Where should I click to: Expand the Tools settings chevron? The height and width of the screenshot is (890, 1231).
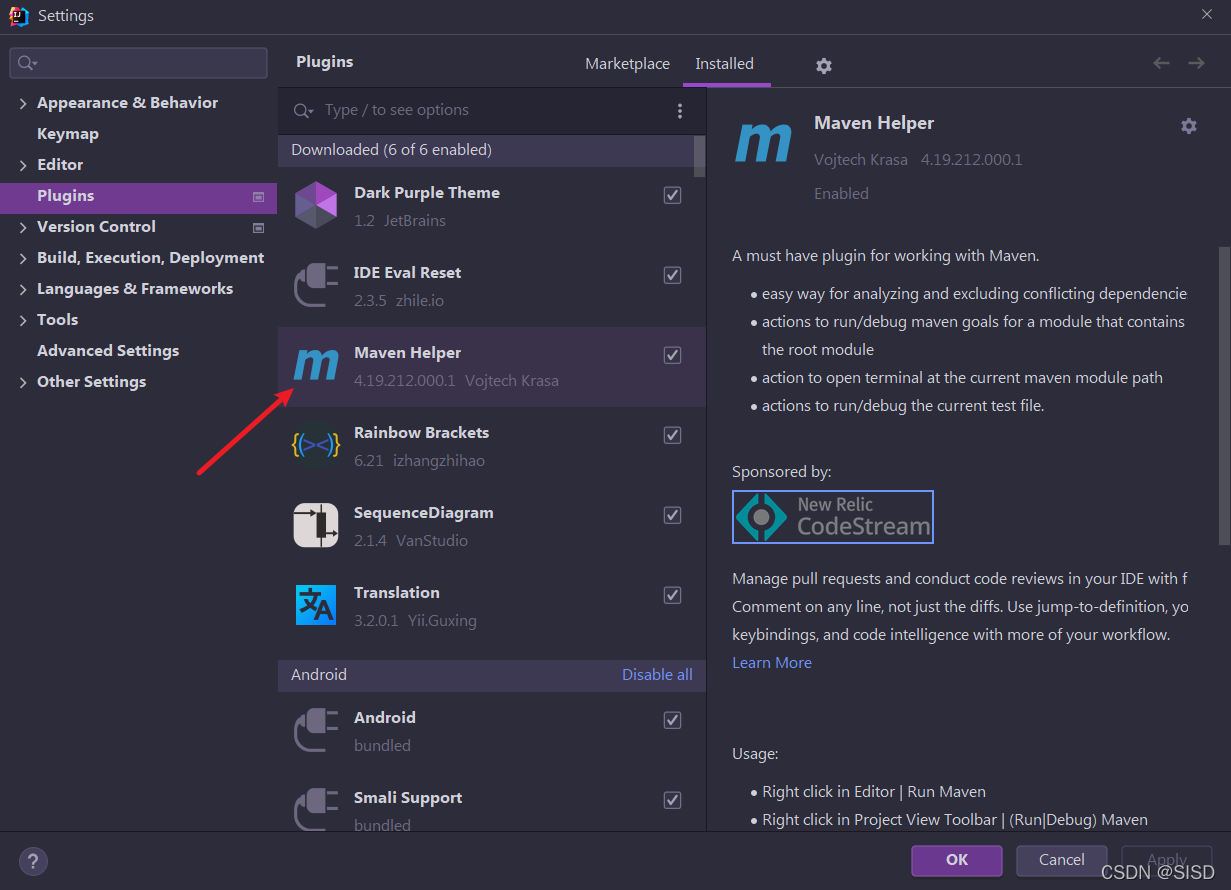click(23, 321)
